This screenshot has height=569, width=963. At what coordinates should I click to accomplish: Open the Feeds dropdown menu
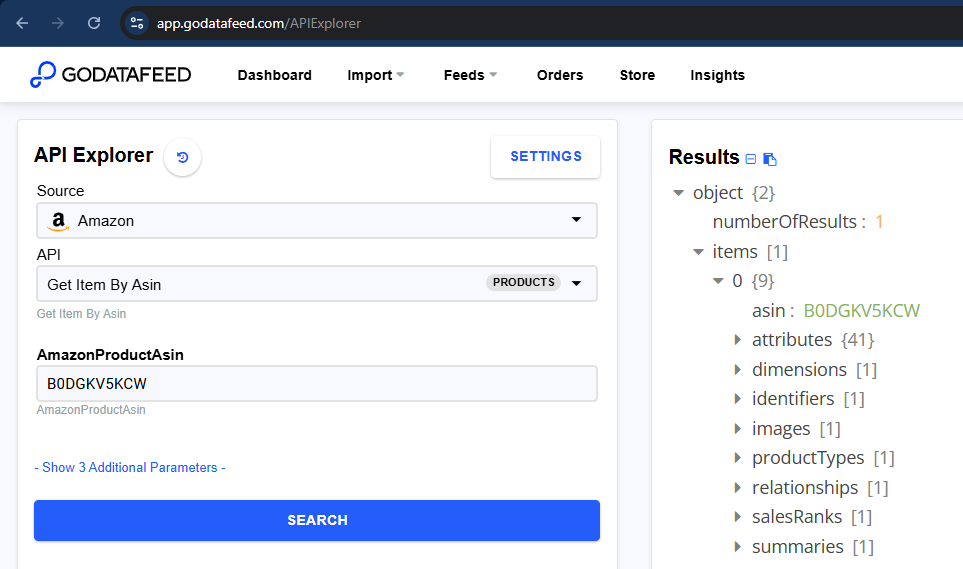[x=470, y=75]
